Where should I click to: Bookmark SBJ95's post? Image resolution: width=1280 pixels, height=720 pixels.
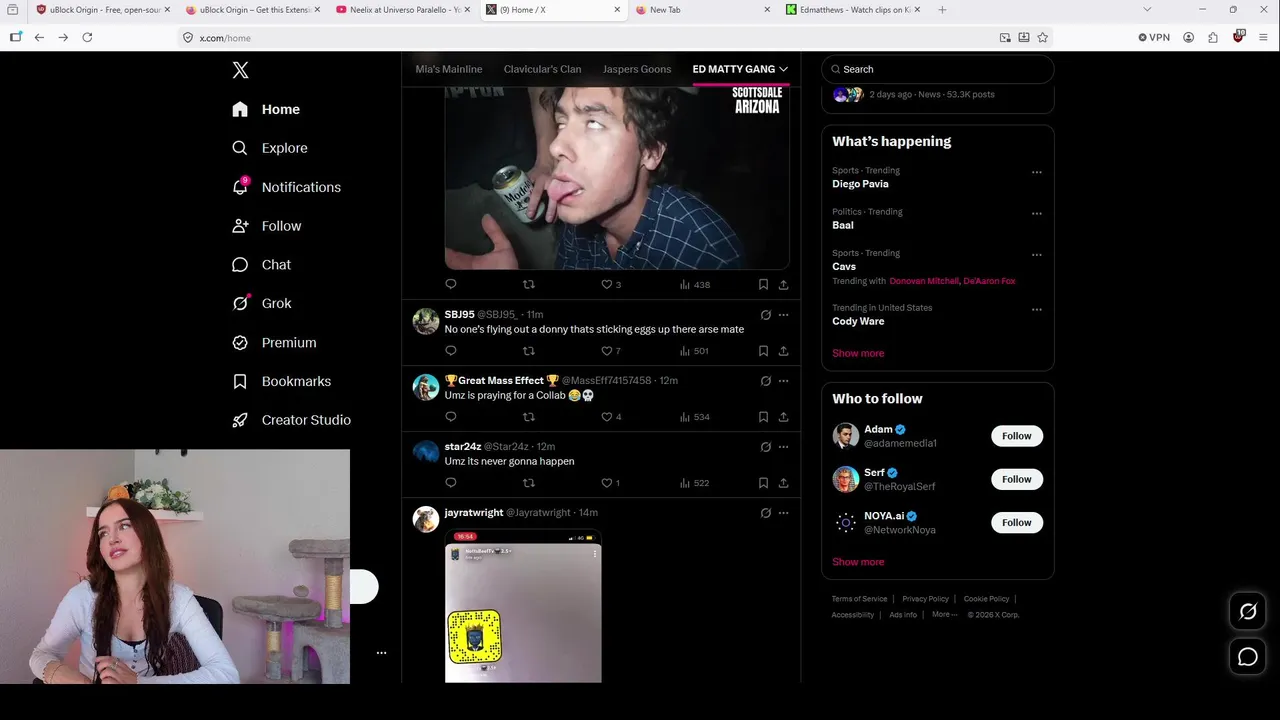click(x=763, y=351)
